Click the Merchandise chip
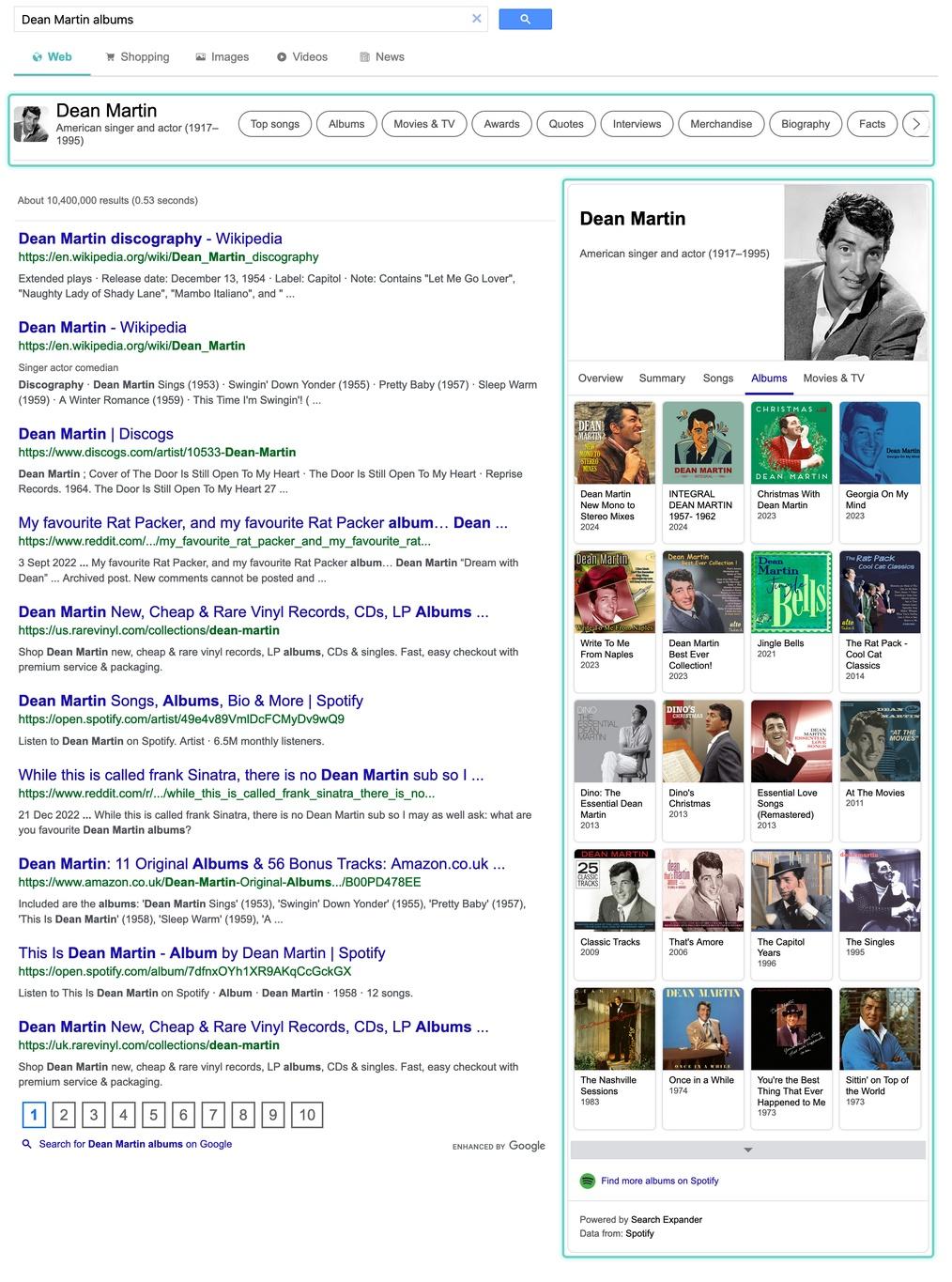The image size is (952, 1282). tap(721, 124)
